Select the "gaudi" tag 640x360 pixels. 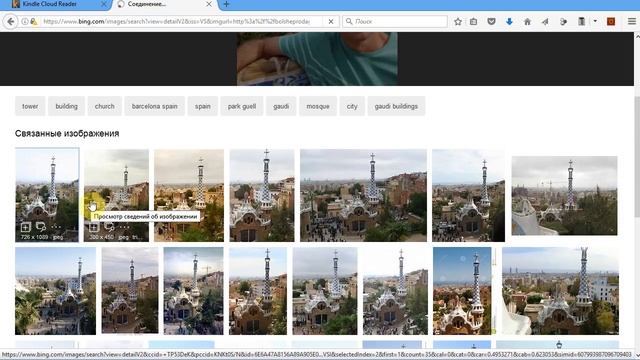(x=281, y=106)
